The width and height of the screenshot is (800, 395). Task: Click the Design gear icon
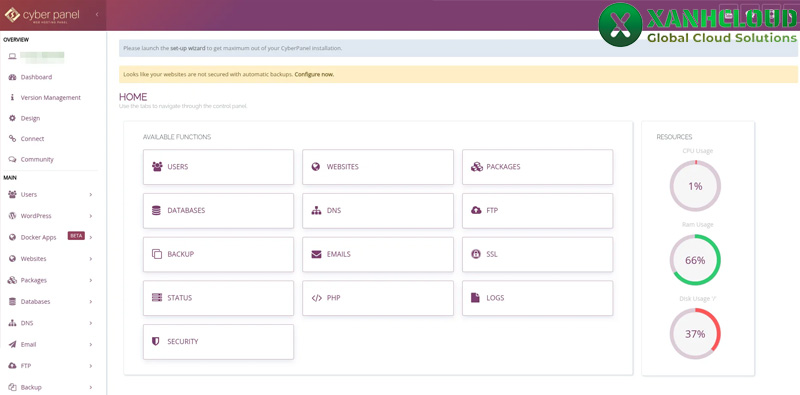coord(12,118)
